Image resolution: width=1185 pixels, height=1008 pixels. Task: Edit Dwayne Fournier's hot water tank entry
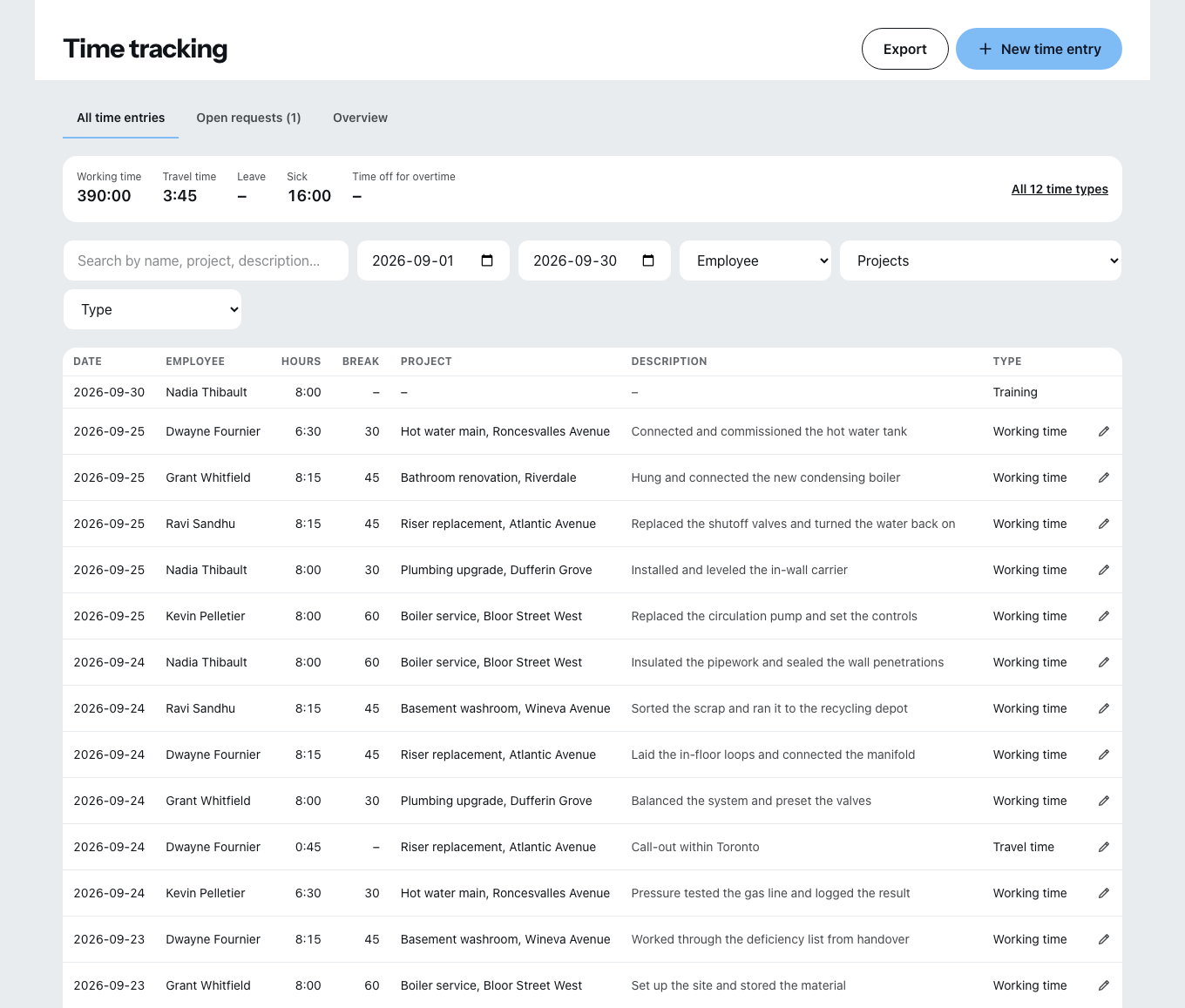pos(1104,431)
